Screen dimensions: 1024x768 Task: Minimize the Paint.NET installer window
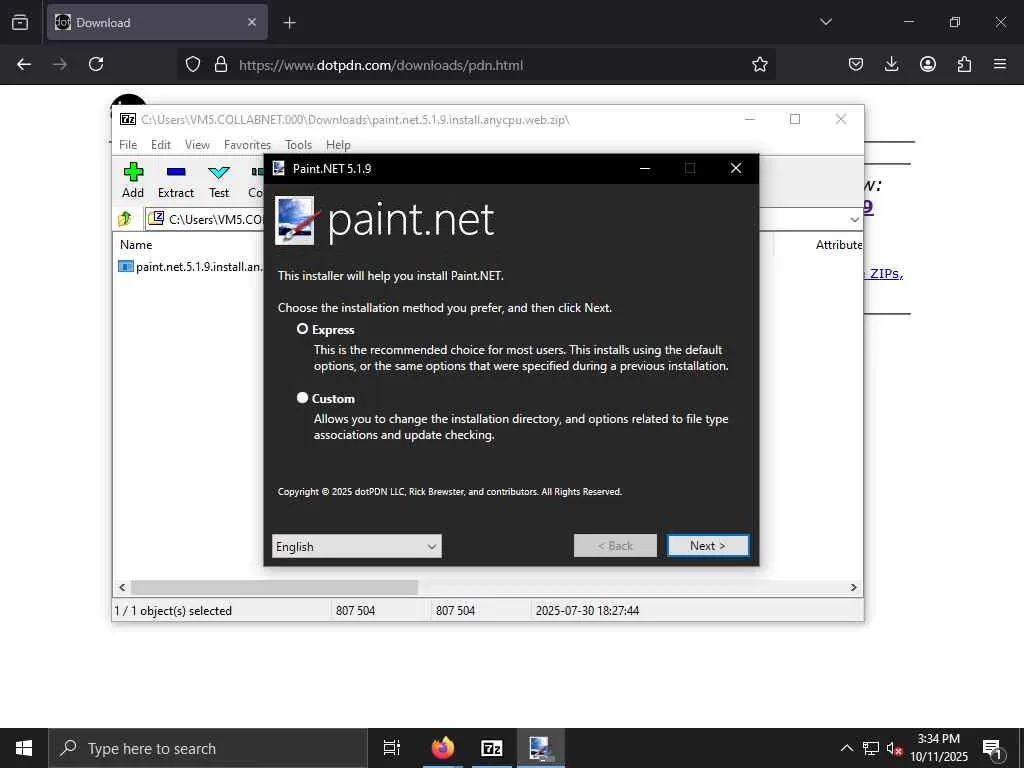coord(645,168)
